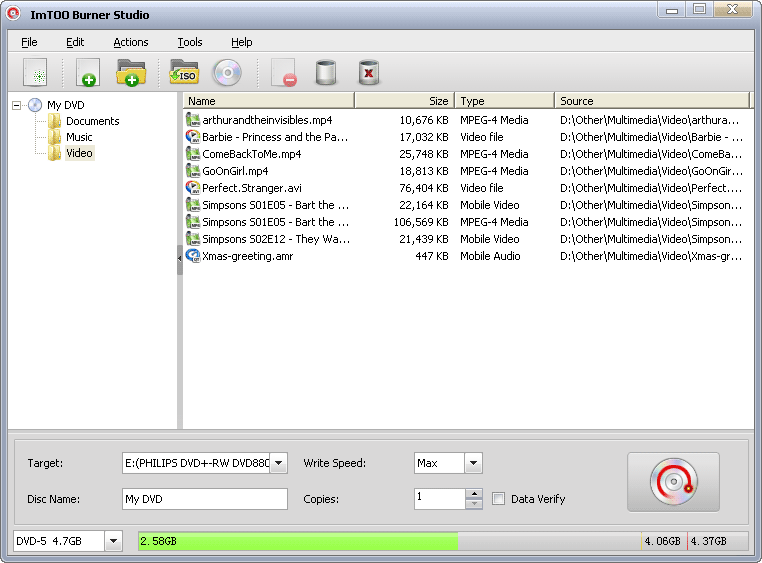762x563 pixels.
Task: Open the Actions menu
Action: (131, 42)
